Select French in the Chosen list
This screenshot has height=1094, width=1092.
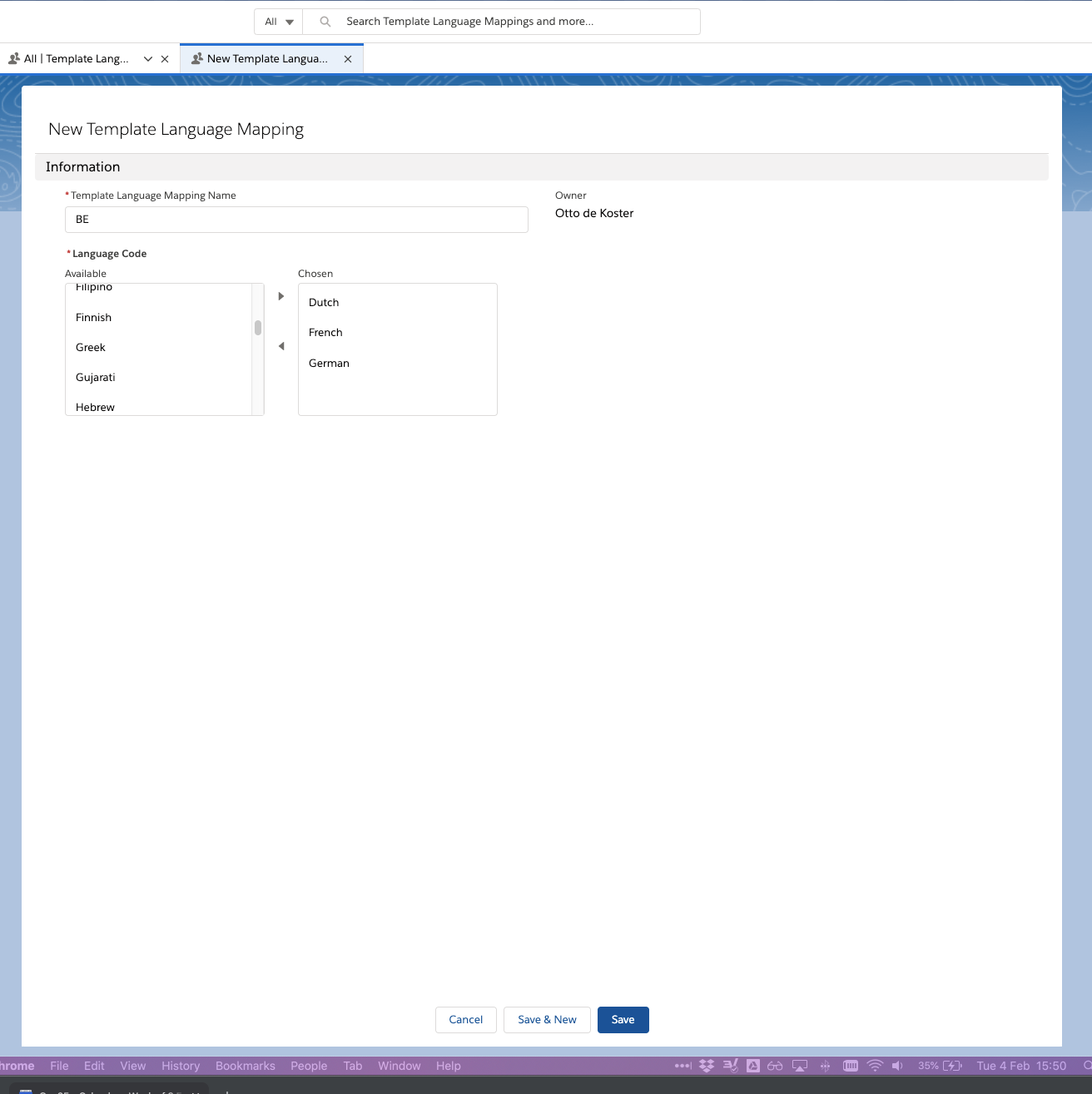[x=325, y=333]
